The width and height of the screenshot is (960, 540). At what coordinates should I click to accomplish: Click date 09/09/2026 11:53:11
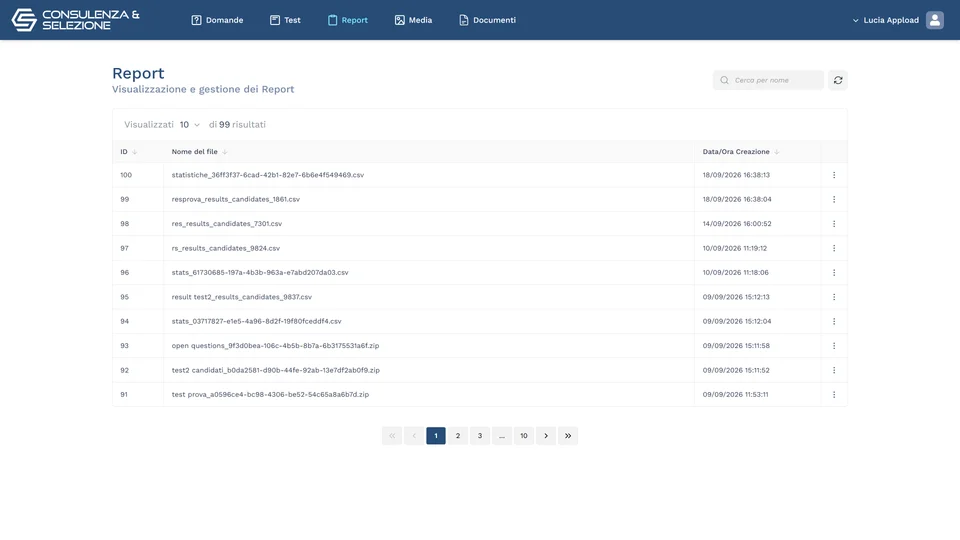click(735, 395)
